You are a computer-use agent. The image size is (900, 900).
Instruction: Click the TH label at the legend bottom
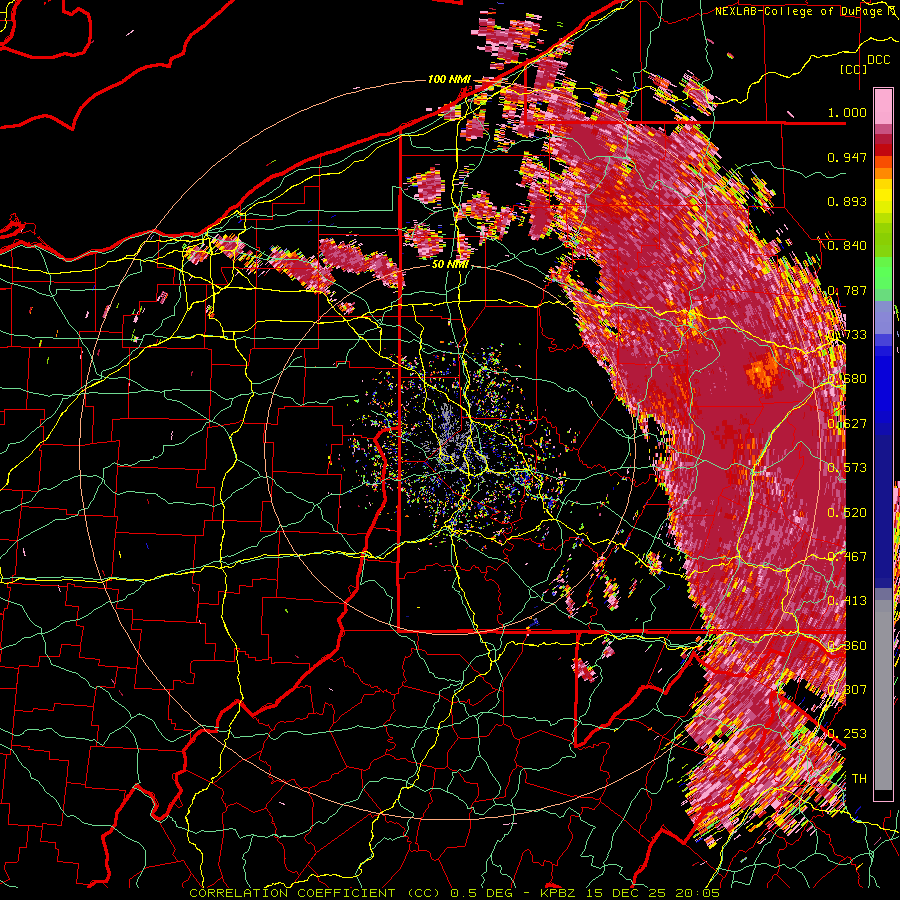click(x=859, y=778)
